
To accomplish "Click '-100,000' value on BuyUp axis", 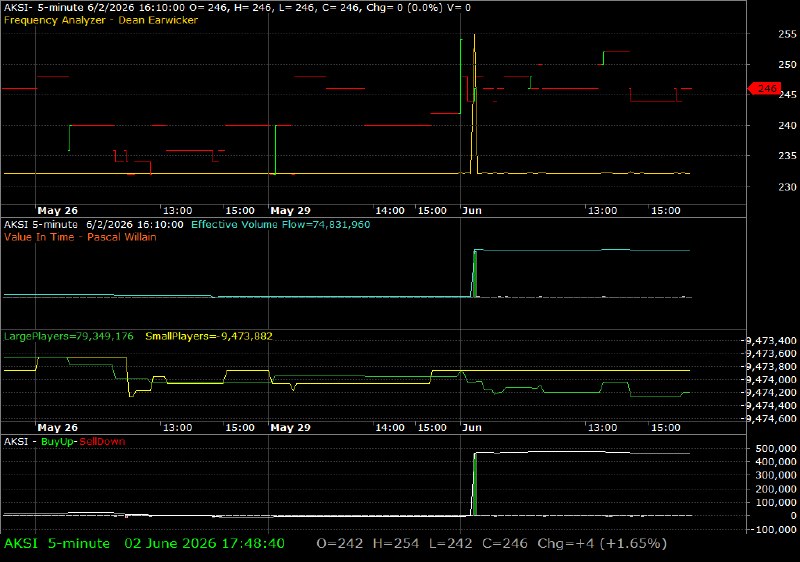I will click(774, 529).
